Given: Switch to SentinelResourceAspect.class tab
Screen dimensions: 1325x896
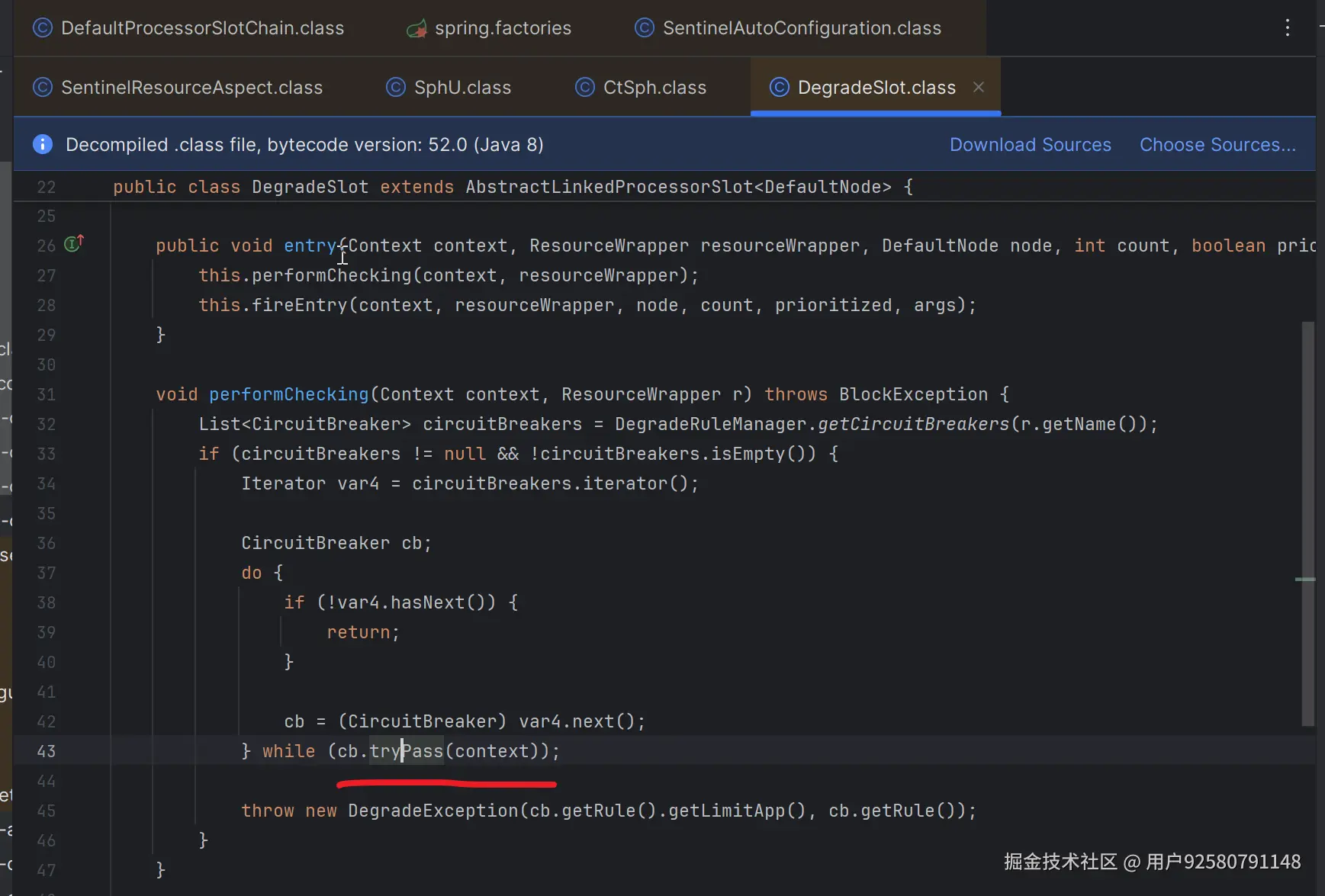Looking at the screenshot, I should [178, 88].
